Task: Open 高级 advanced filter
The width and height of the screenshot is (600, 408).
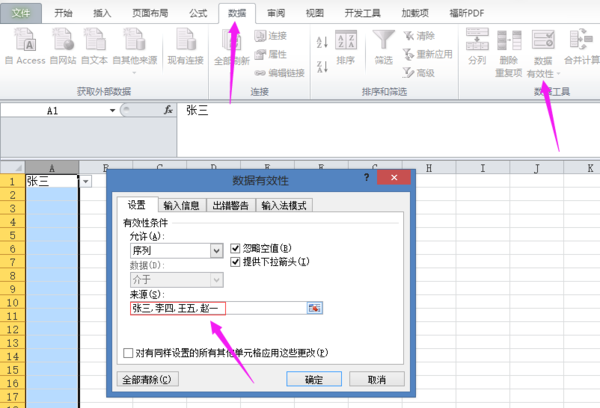Action: tap(419, 73)
